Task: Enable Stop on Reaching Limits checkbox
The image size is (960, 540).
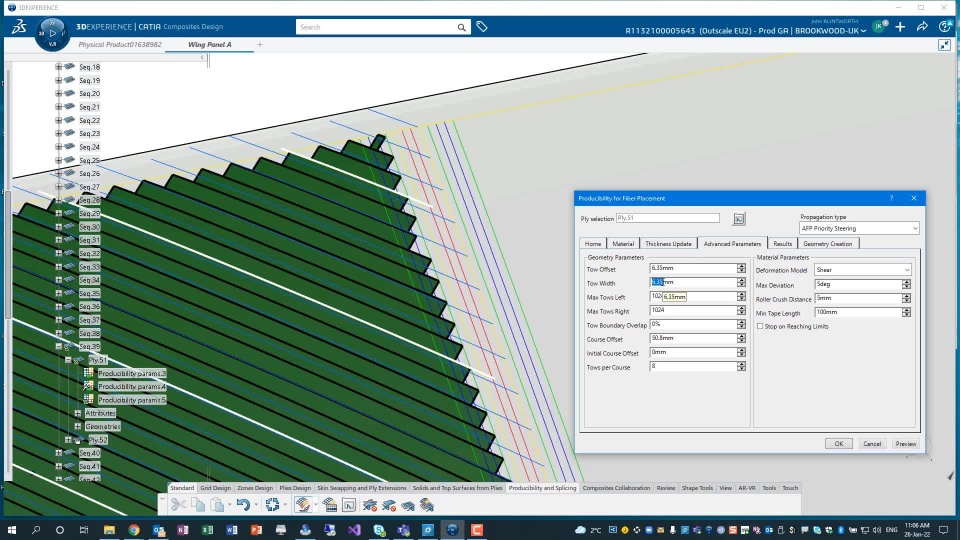Action: coord(760,326)
